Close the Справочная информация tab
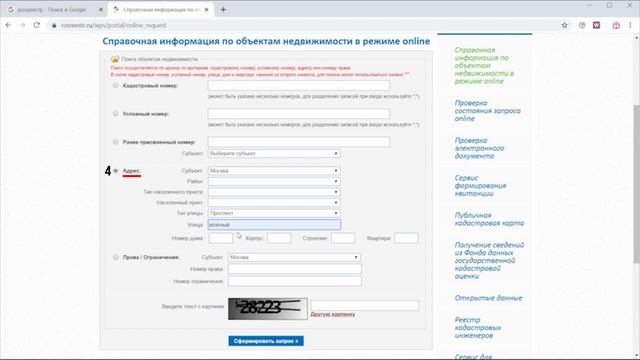640x360 pixels. tap(207, 9)
